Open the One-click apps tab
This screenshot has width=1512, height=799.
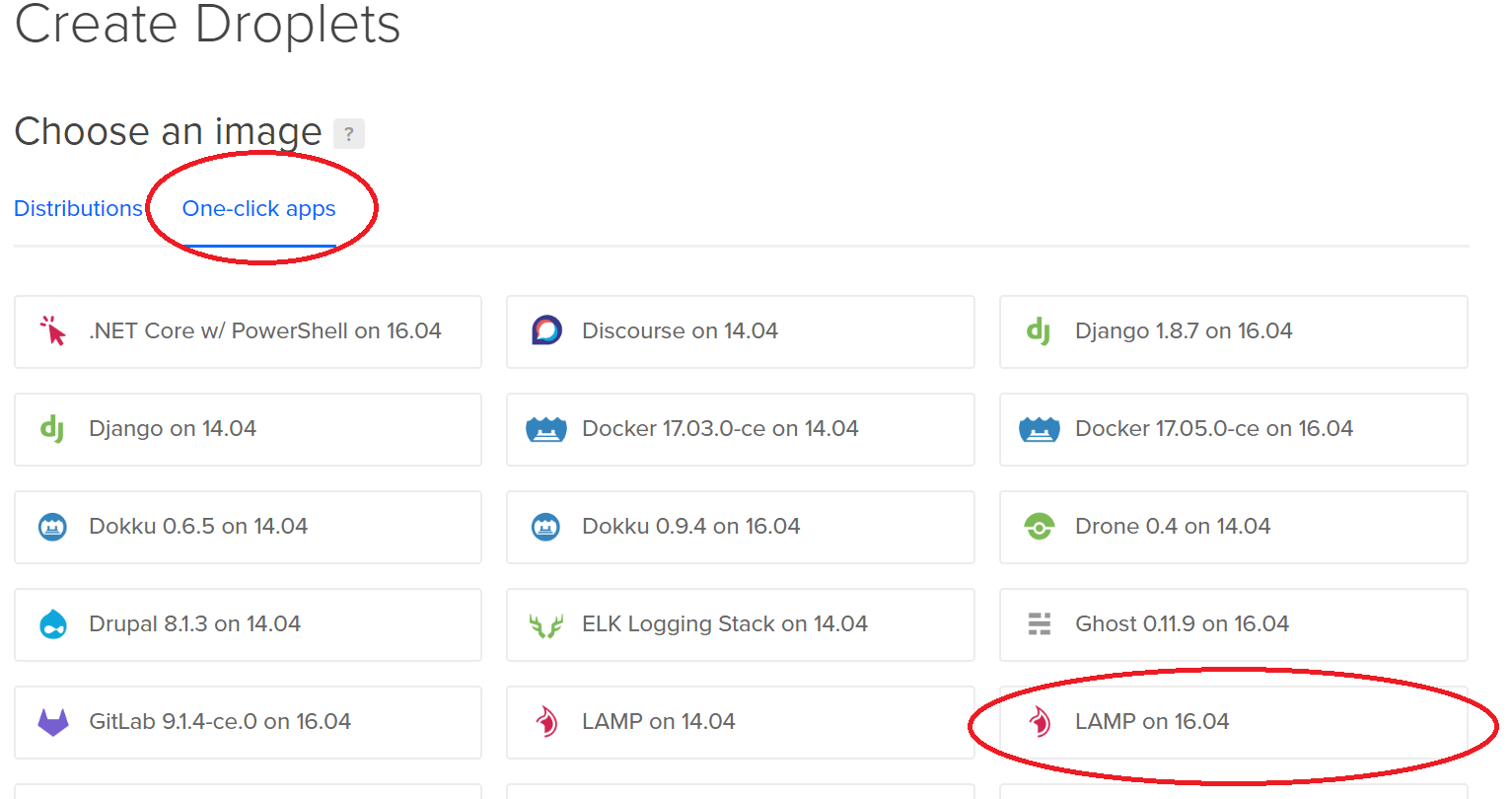(258, 209)
